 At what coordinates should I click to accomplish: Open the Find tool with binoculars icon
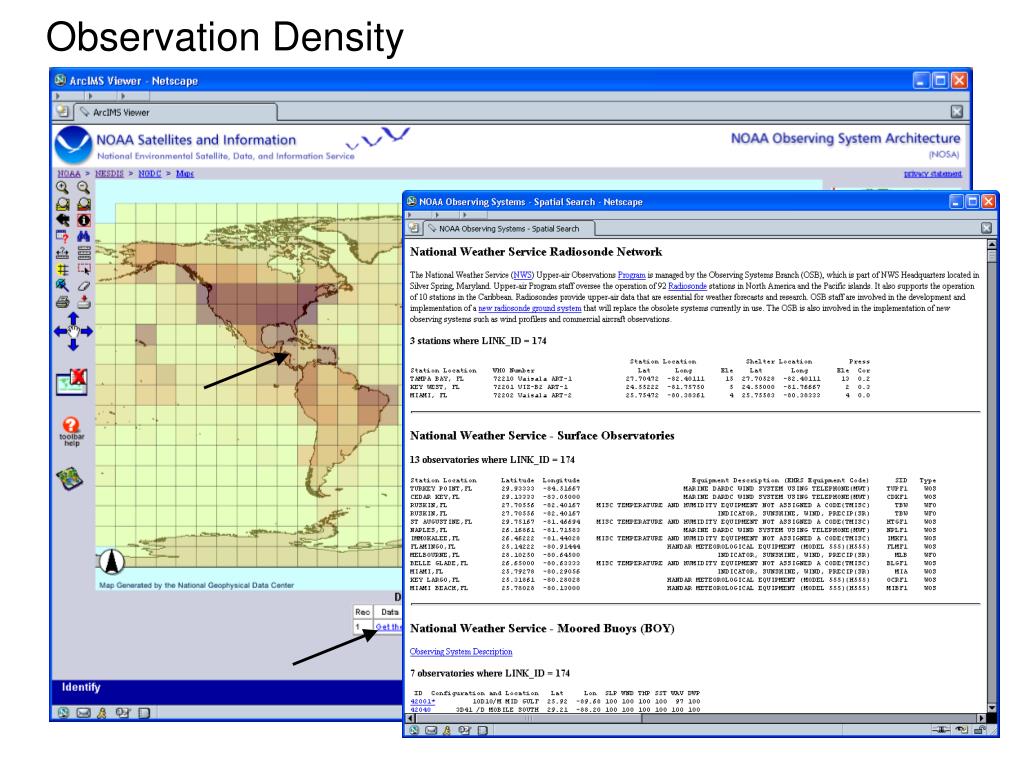pyautogui.click(x=84, y=236)
